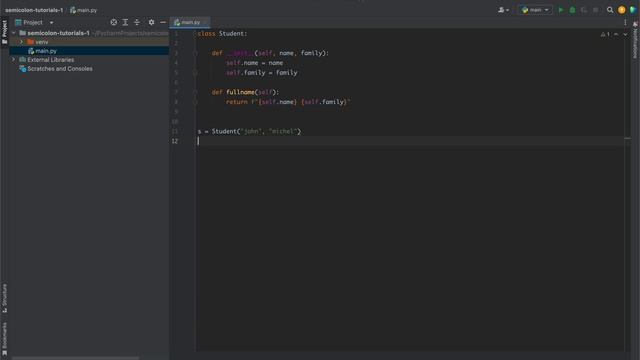The image size is (640, 360).
Task: Fold the fullname method at line 7
Action: tap(195, 92)
